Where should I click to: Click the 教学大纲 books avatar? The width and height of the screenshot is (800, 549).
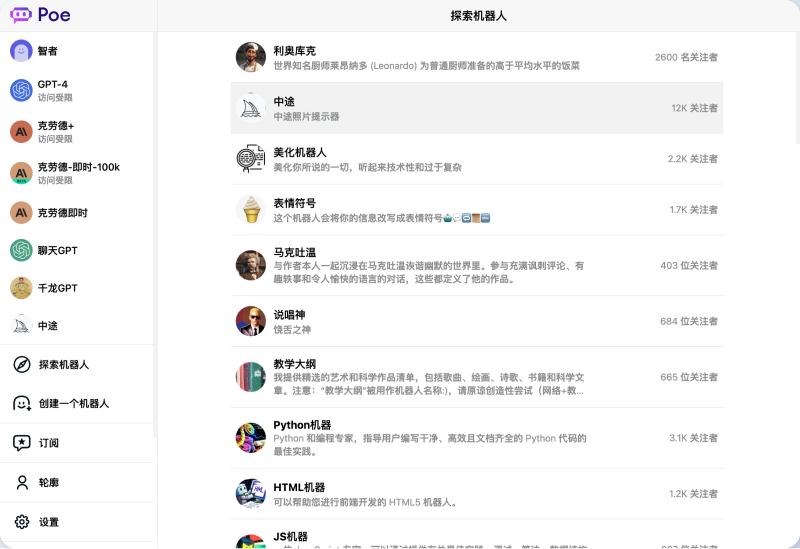251,377
